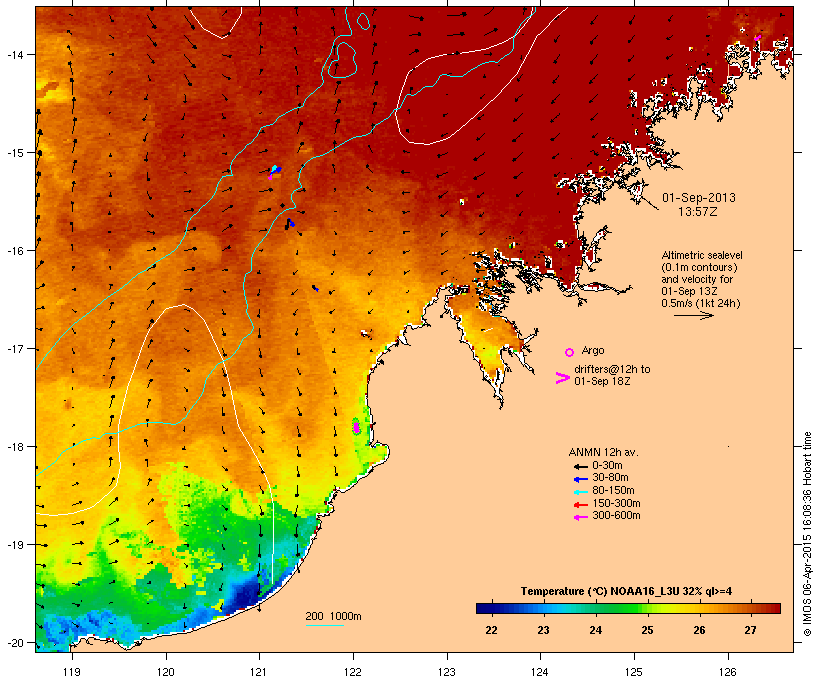Click the 0.5m/s velocity scale arrow
Image resolution: width=820 pixels, height=680 pixels.
click(x=693, y=315)
